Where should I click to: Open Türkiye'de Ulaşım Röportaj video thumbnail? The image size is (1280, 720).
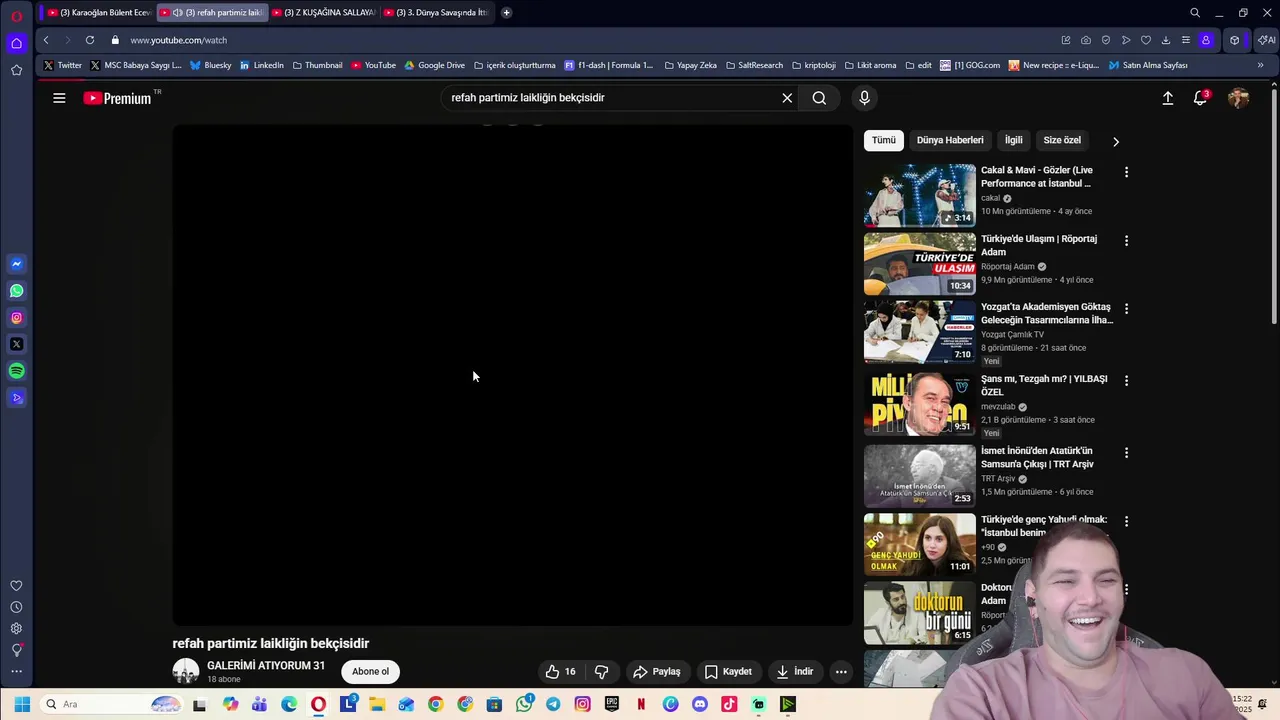920,264
